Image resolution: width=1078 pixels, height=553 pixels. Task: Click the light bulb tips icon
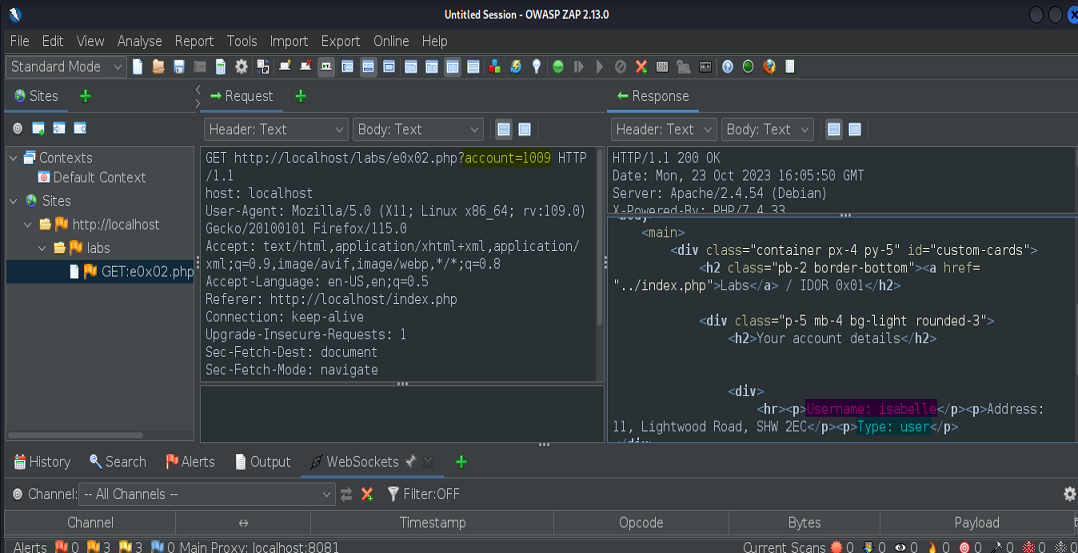pyautogui.click(x=536, y=67)
